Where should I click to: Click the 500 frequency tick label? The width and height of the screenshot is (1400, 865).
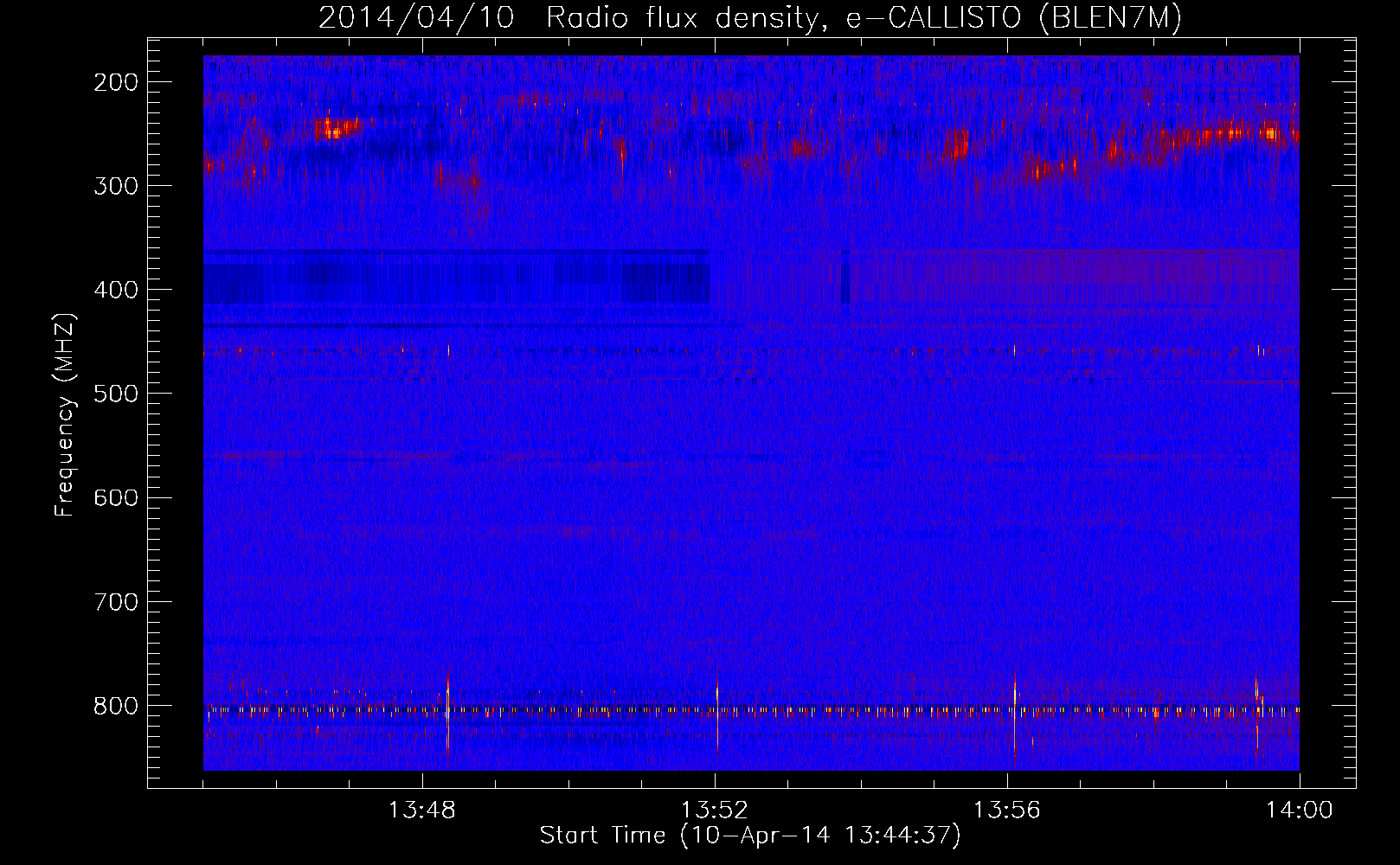pos(116,394)
